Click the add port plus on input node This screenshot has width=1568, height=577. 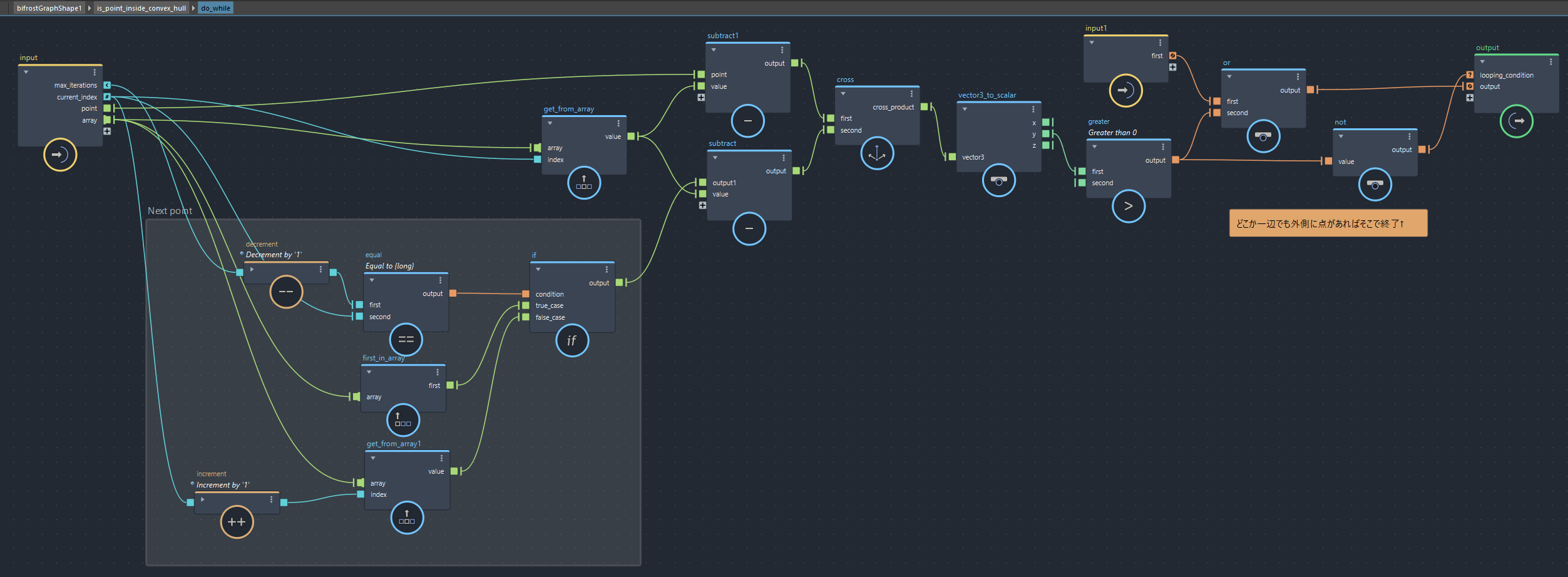pyautogui.click(x=107, y=131)
